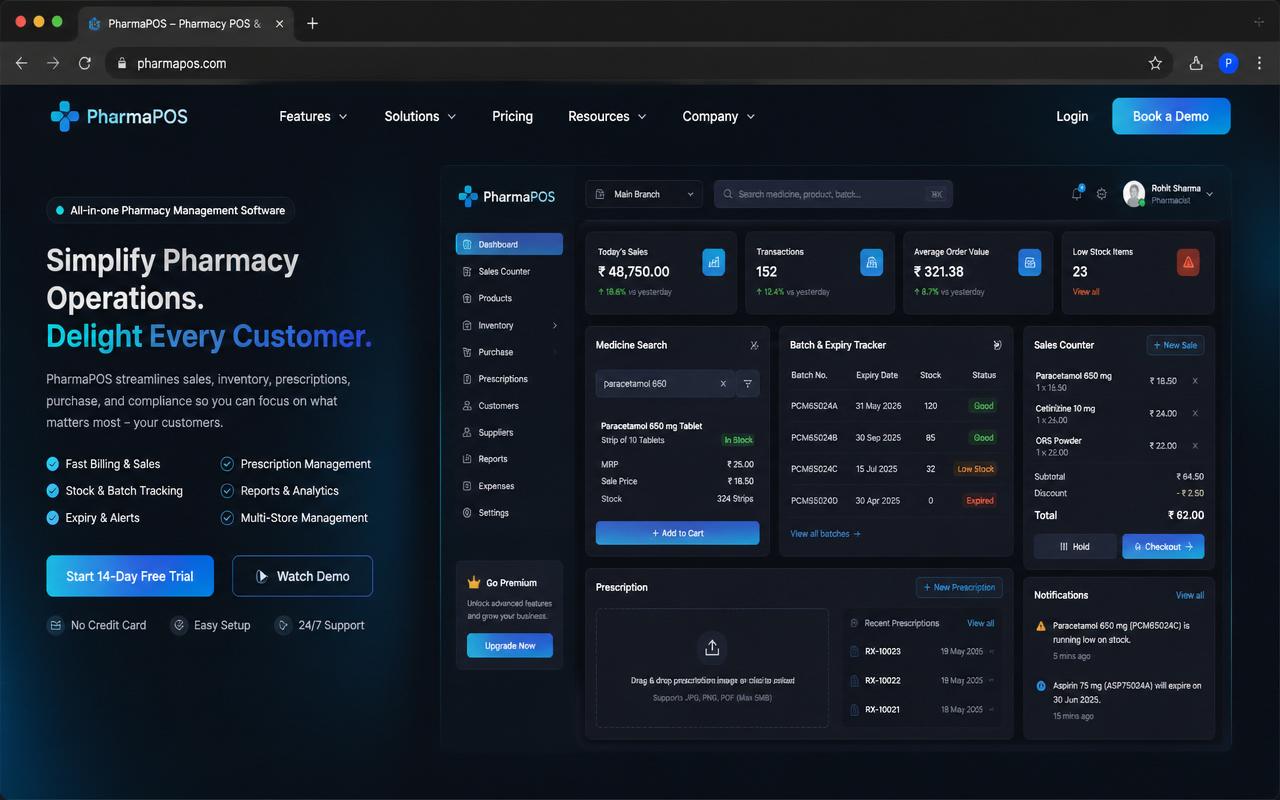Image resolution: width=1280 pixels, height=800 pixels.
Task: Click the Medicine Search panel corner icon
Action: click(754, 345)
